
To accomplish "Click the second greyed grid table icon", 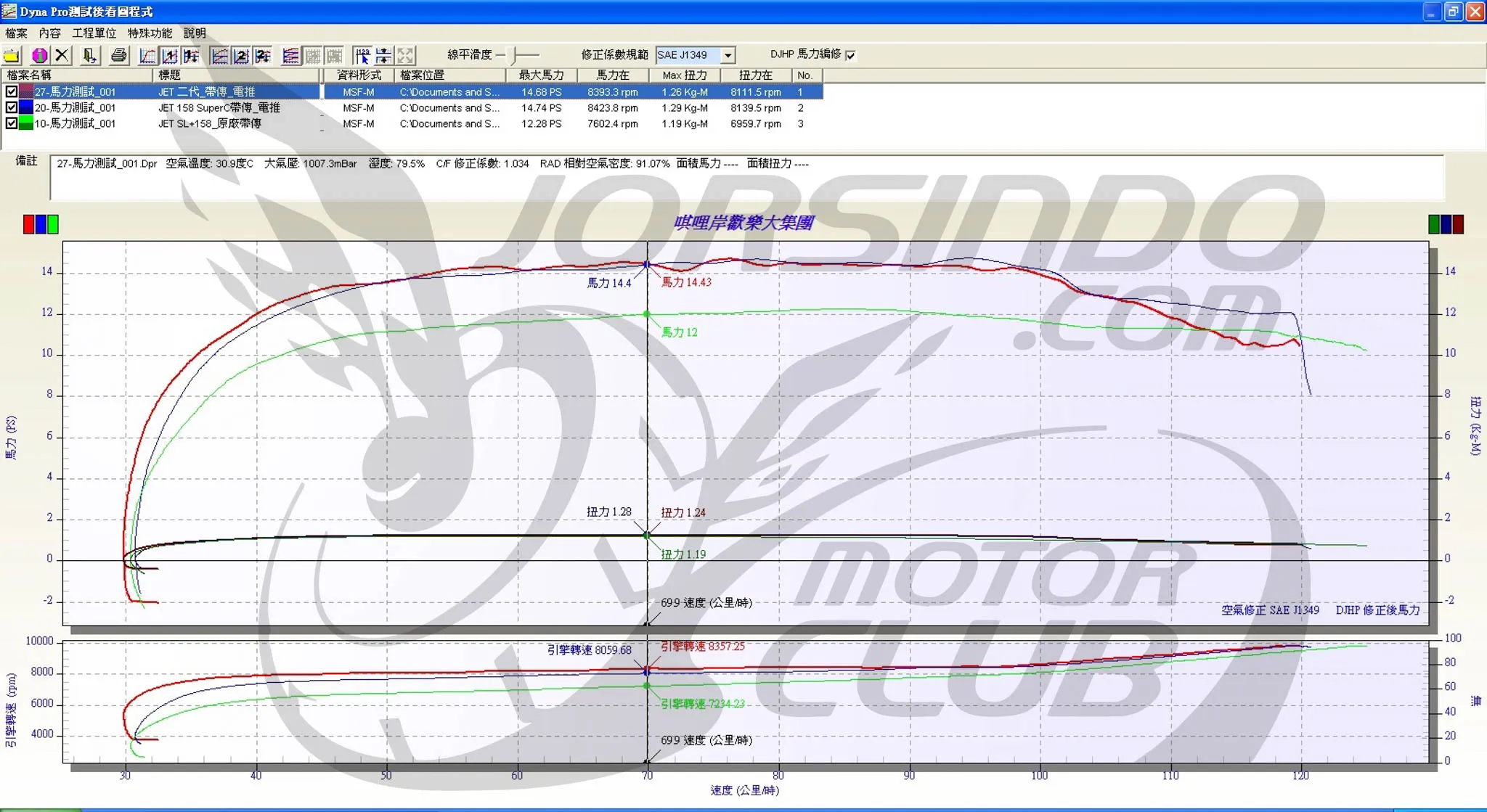I will 334,55.
